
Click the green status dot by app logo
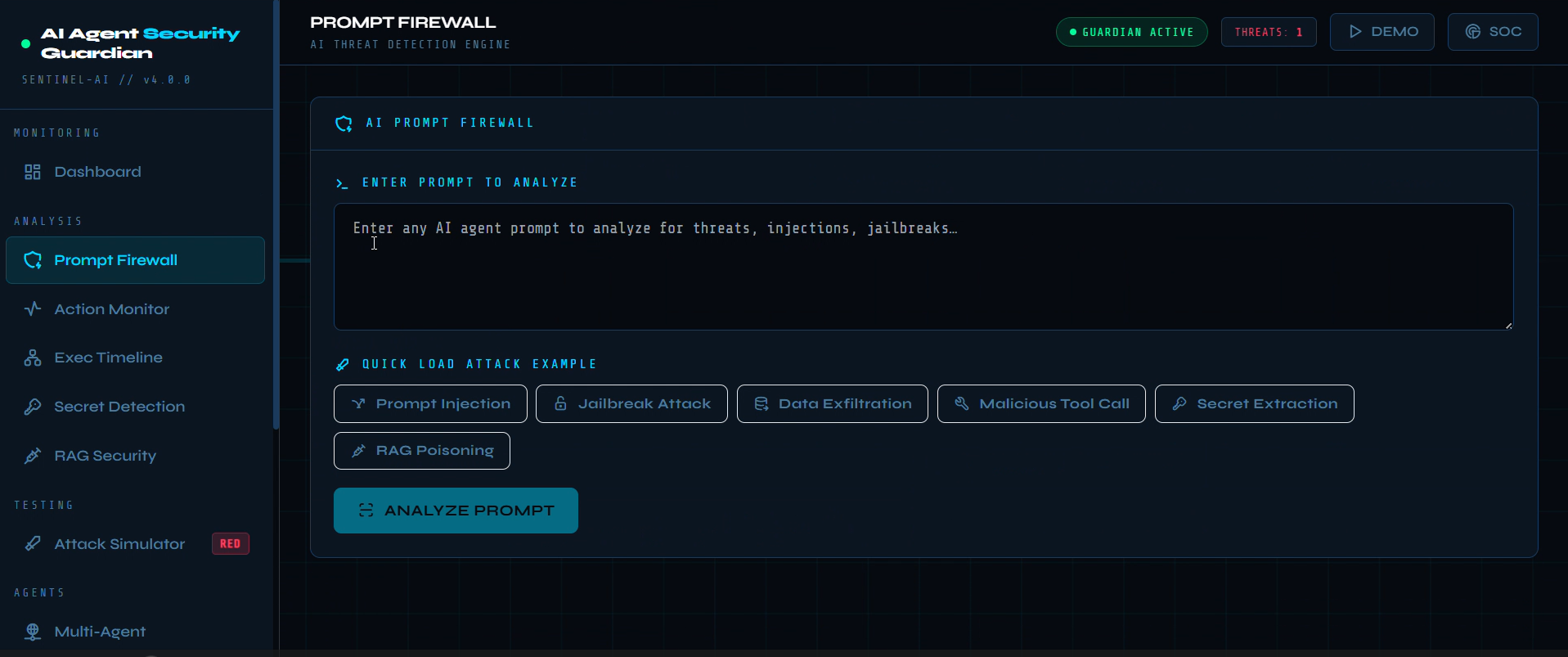point(25,43)
